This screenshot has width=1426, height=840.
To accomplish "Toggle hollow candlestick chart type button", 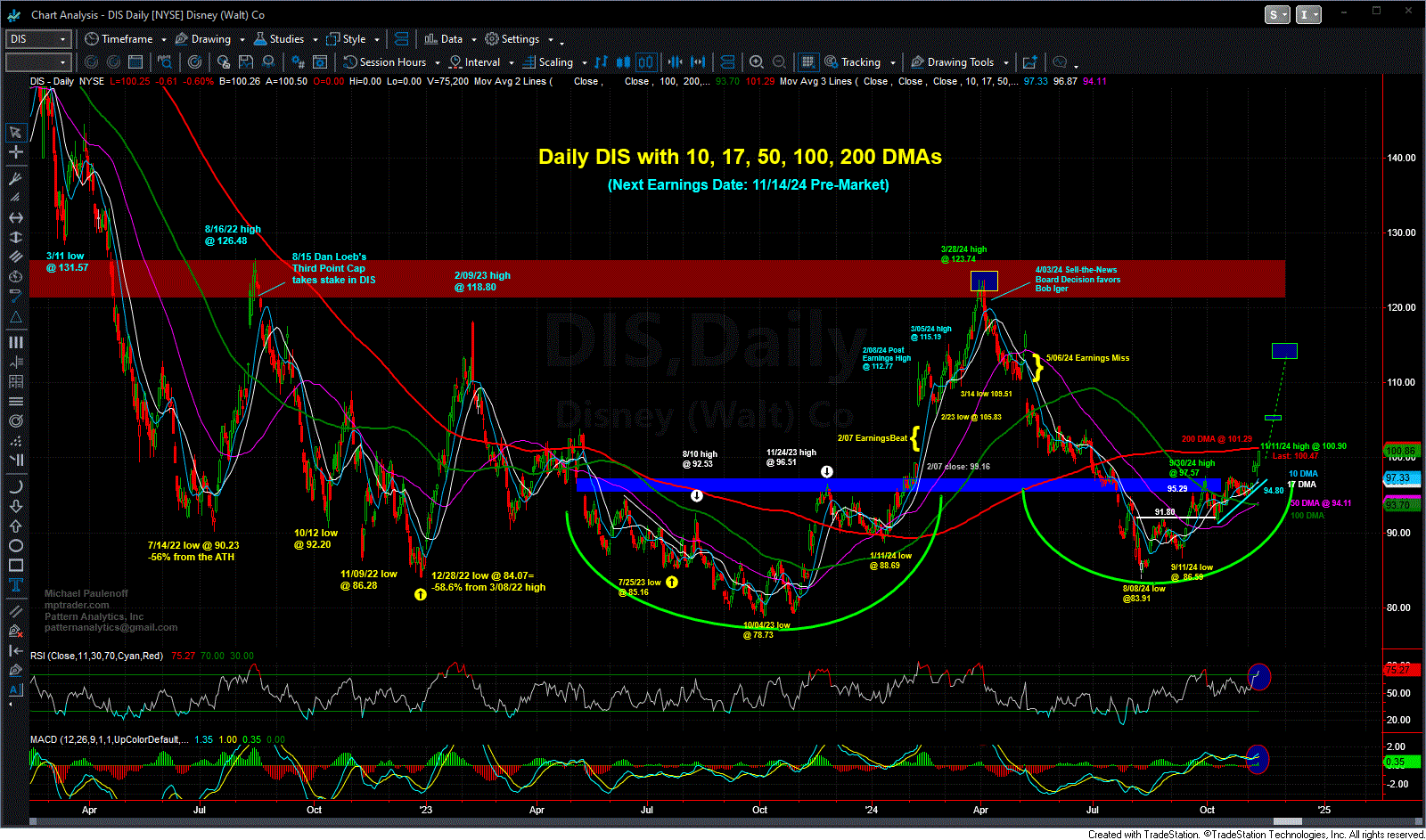I will [x=645, y=62].
